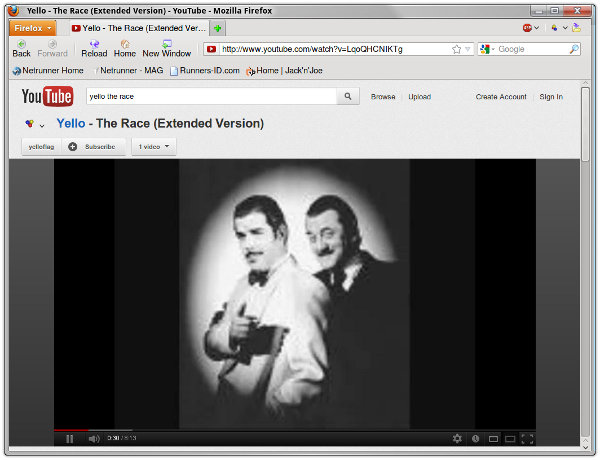Pause the video playback
Viewport: 600px width, 460px height.
(69, 439)
